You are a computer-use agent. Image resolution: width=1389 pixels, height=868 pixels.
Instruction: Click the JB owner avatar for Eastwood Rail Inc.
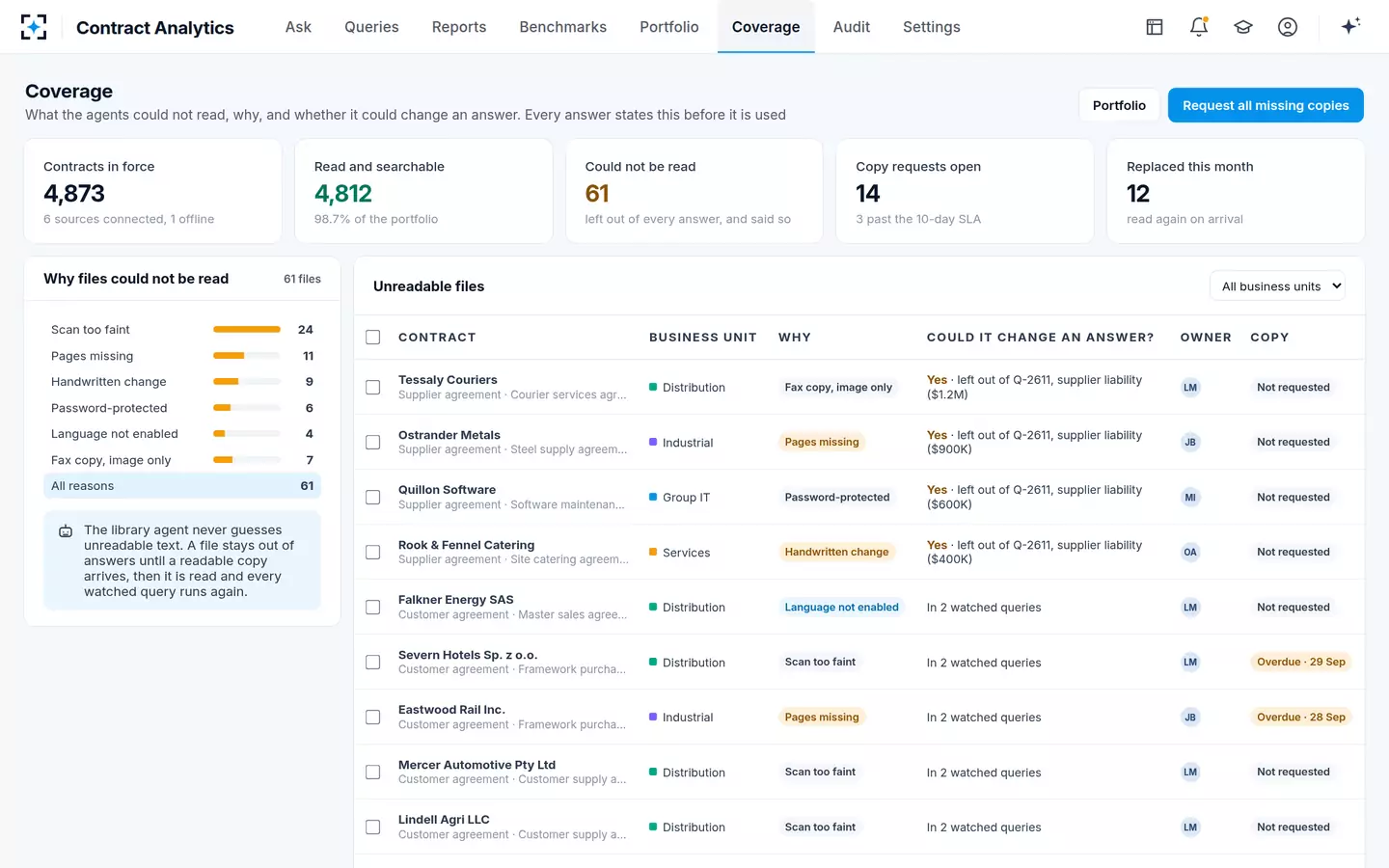coord(1190,718)
